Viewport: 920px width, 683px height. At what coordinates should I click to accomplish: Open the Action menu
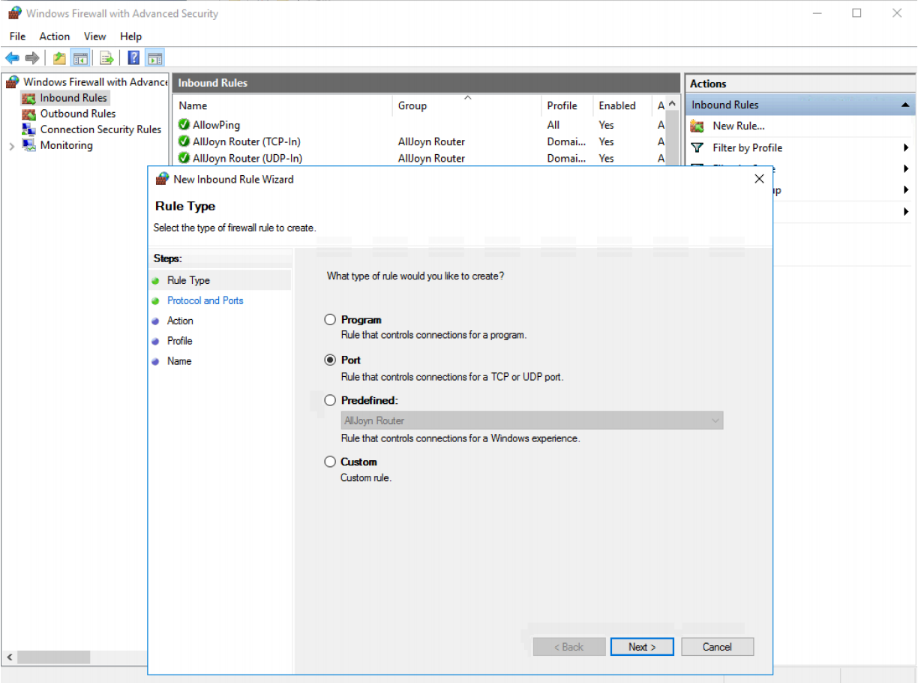pos(55,36)
